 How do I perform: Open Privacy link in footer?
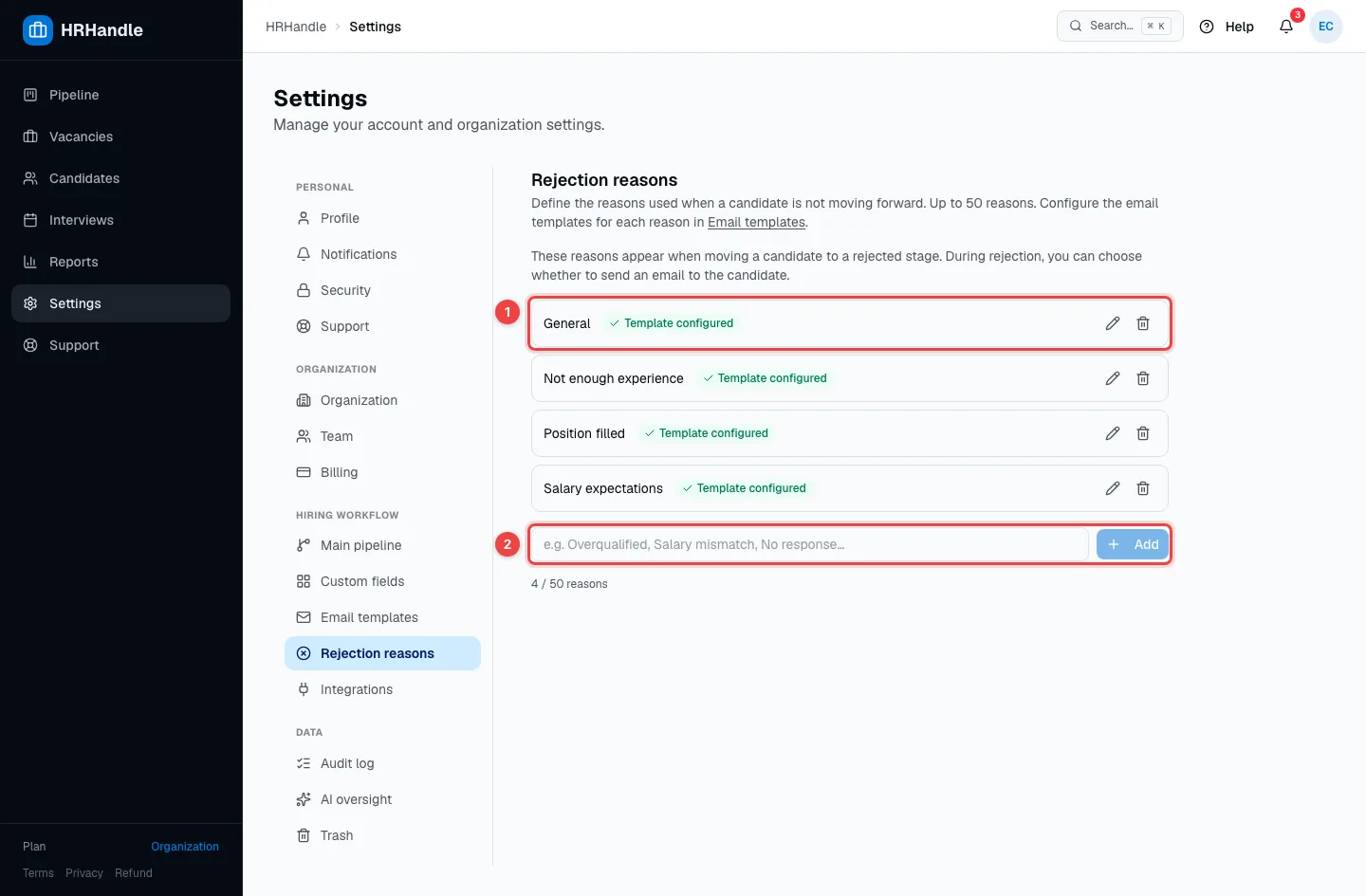pos(84,873)
